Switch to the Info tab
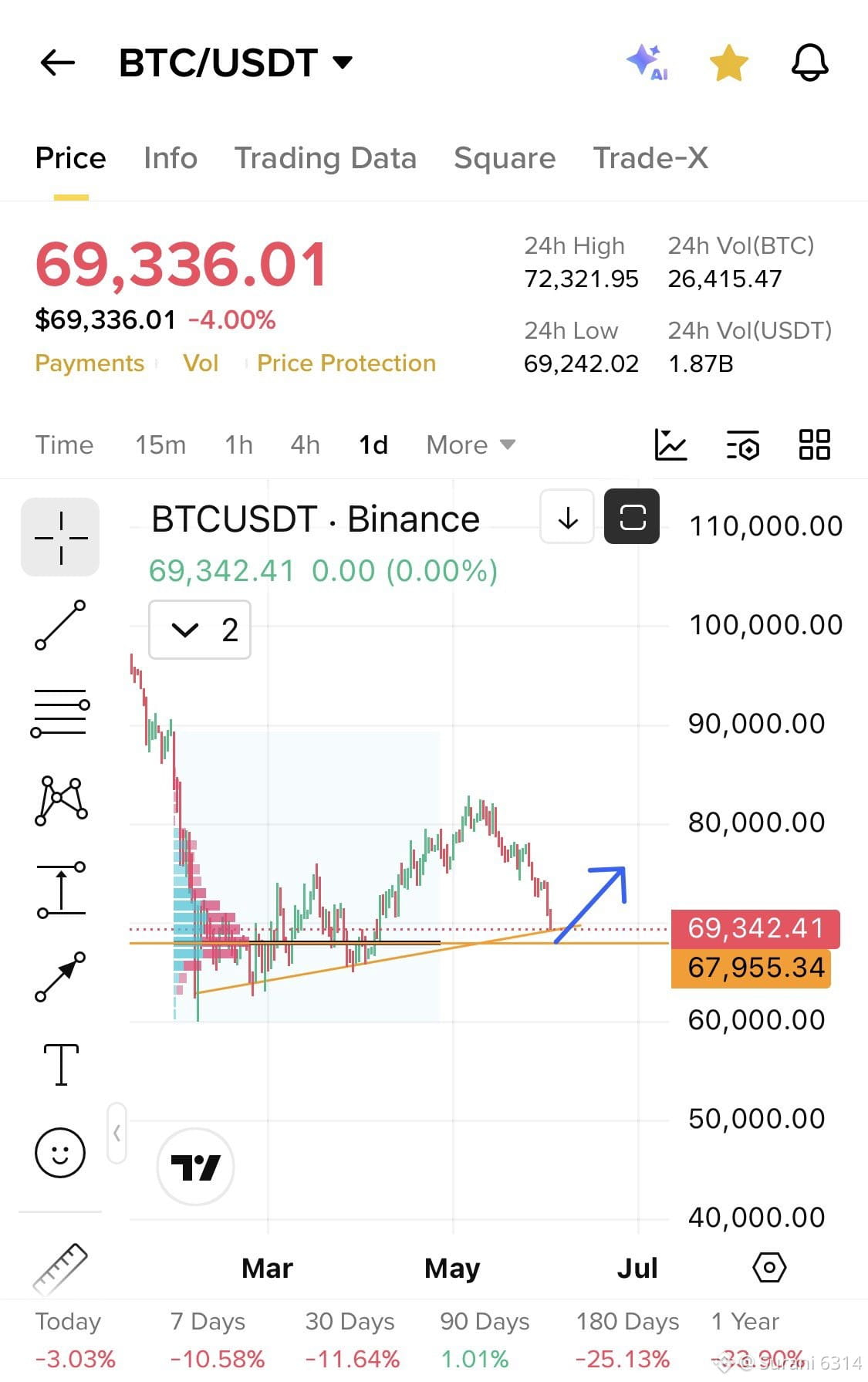The image size is (868, 1382). coord(171,158)
